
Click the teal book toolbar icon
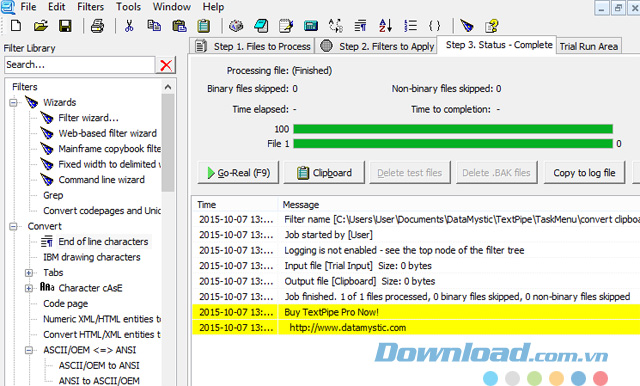pos(261,26)
